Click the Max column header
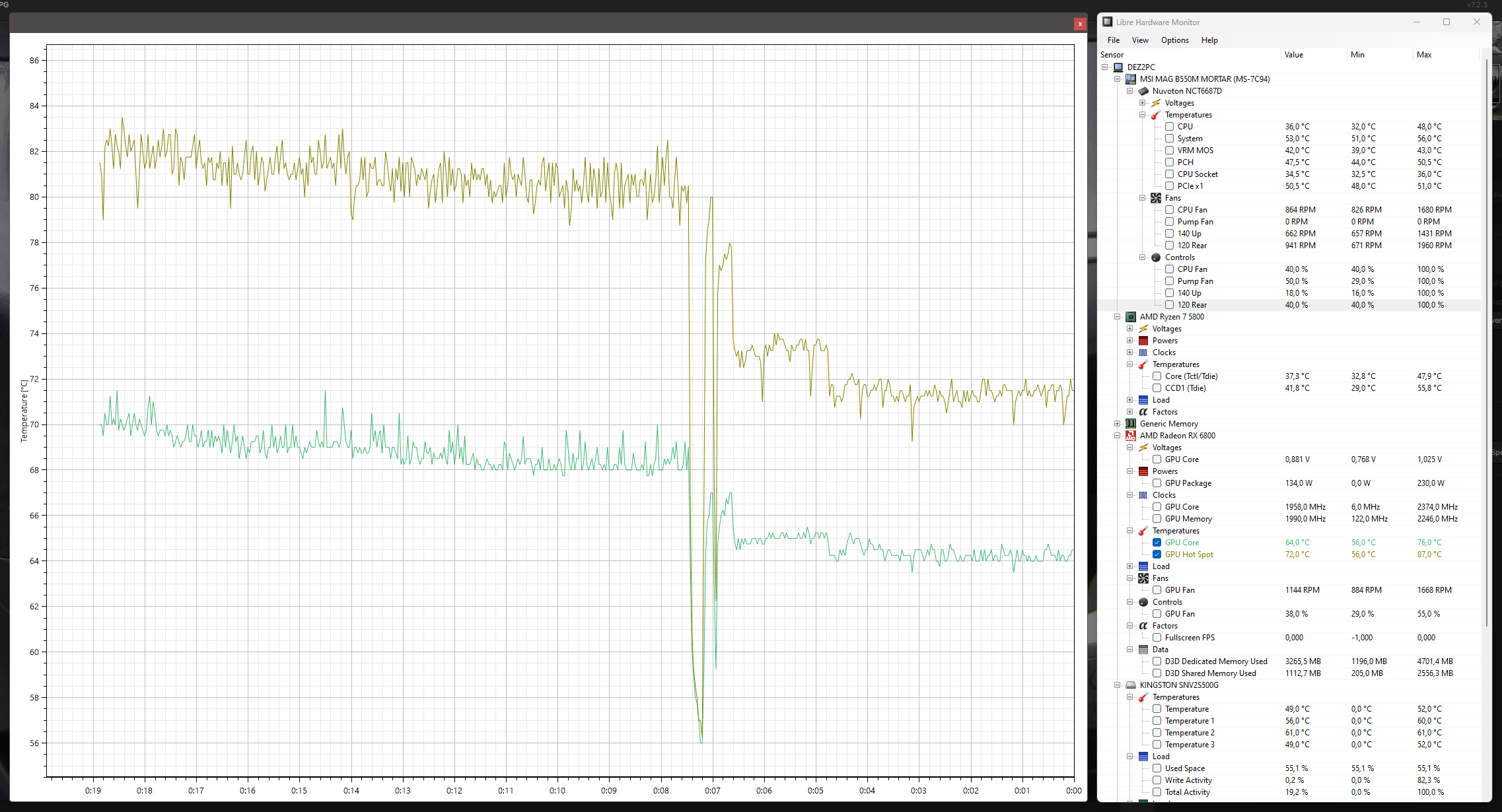Image resolution: width=1502 pixels, height=812 pixels. 1424,55
